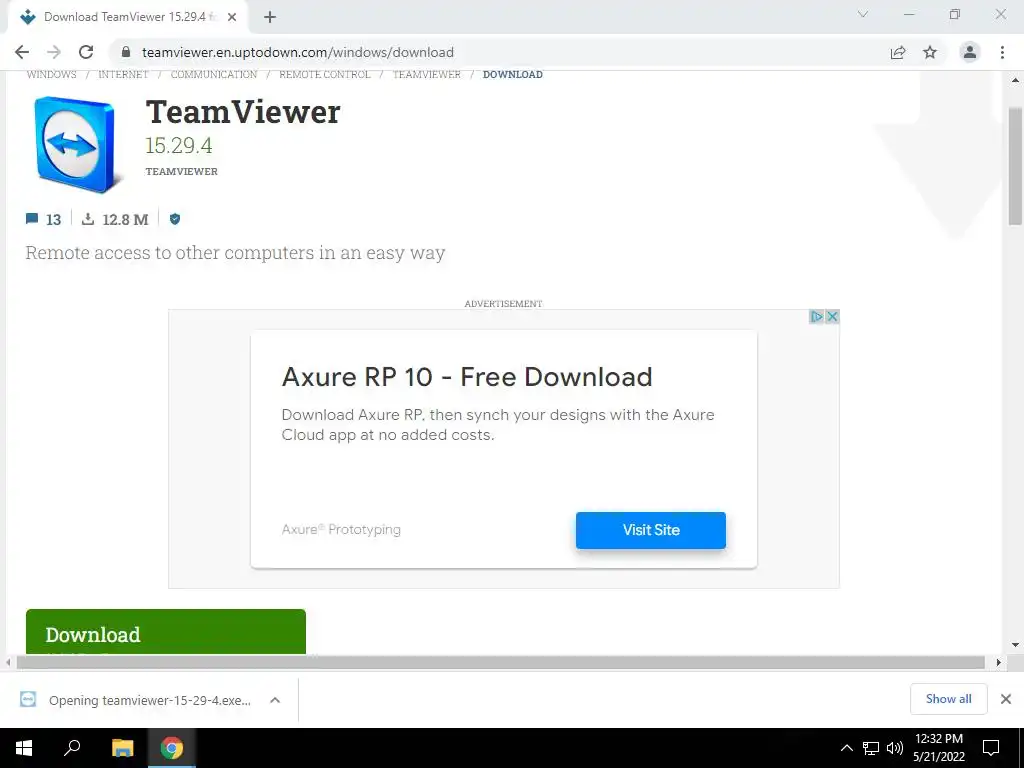Click the address bar URL
This screenshot has height=768, width=1024.
(298, 52)
